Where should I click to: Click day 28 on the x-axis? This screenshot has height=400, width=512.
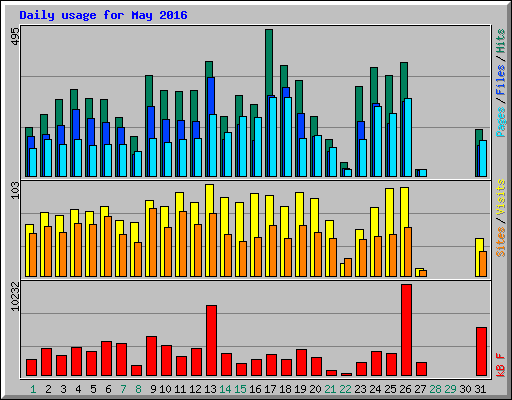tap(435, 389)
